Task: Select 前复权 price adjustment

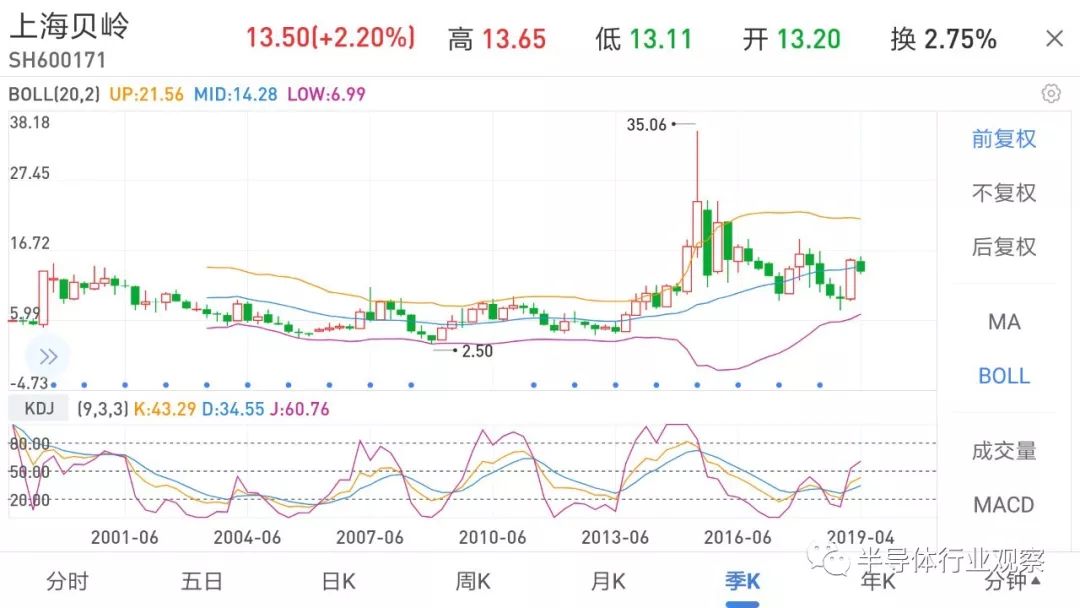Action: tap(1004, 139)
